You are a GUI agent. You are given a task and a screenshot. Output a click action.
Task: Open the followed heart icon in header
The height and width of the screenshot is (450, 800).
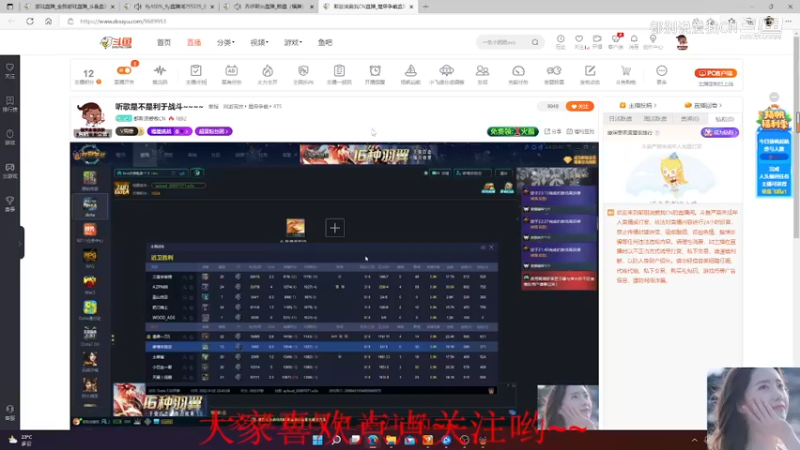tap(579, 39)
